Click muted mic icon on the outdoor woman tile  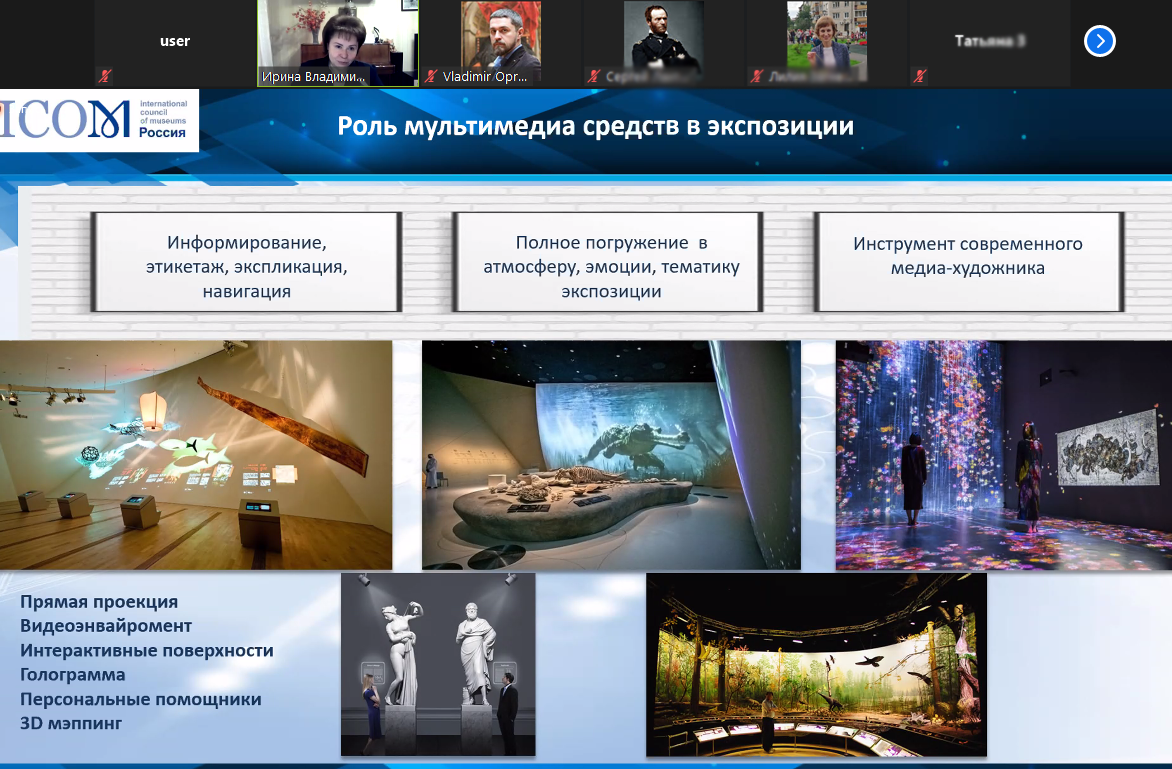pos(757,76)
